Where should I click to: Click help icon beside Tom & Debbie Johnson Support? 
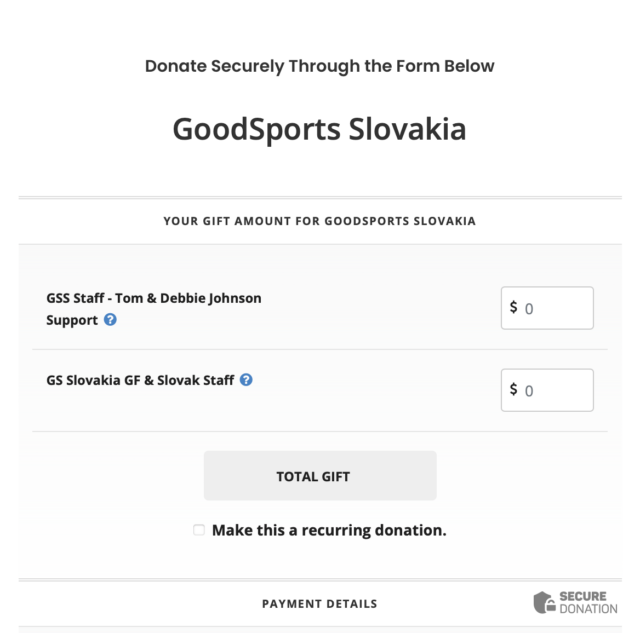point(110,321)
